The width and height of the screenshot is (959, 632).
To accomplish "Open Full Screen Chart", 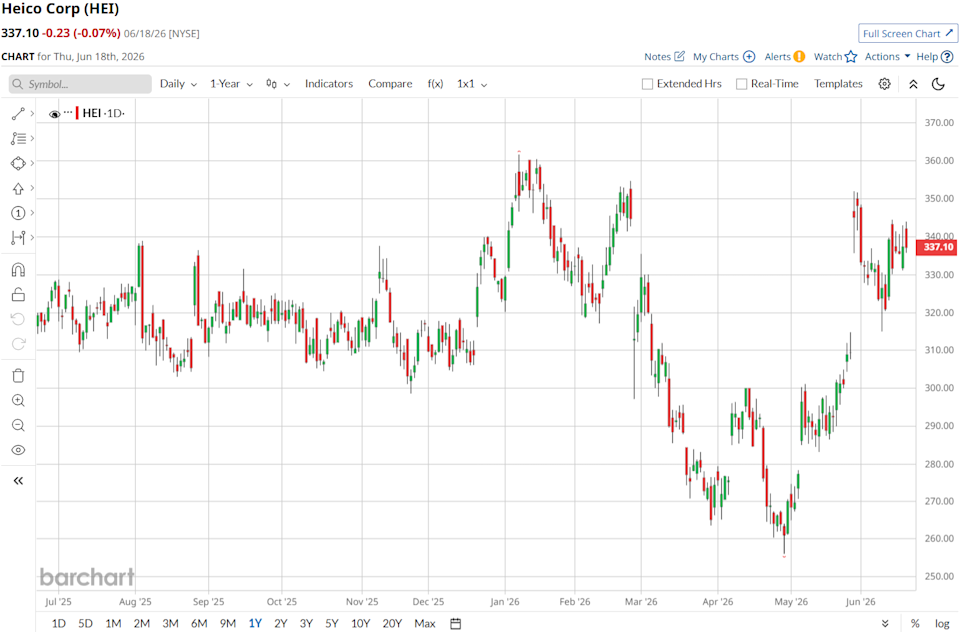I will point(908,34).
